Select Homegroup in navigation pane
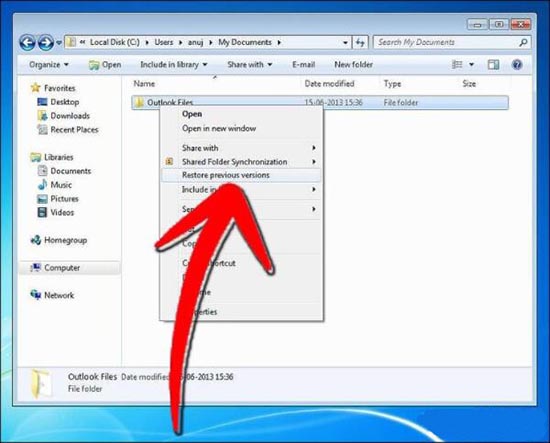Viewport: 550px width, 443px height. [66, 240]
